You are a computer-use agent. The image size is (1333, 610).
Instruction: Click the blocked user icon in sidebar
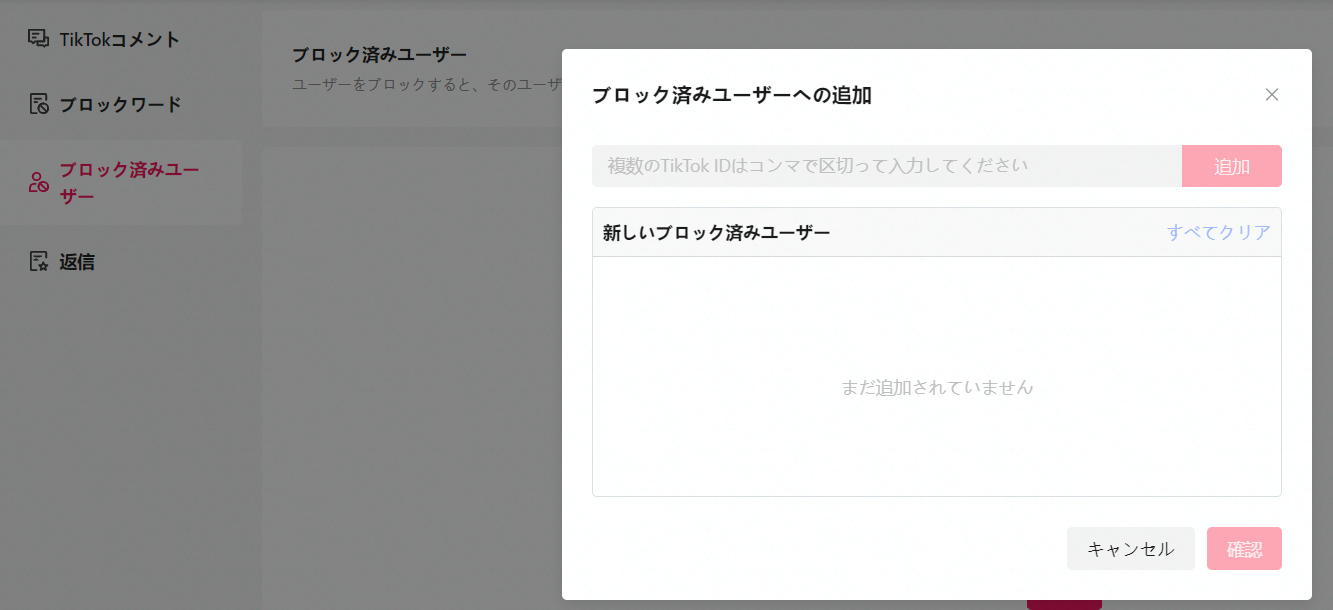click(x=38, y=182)
